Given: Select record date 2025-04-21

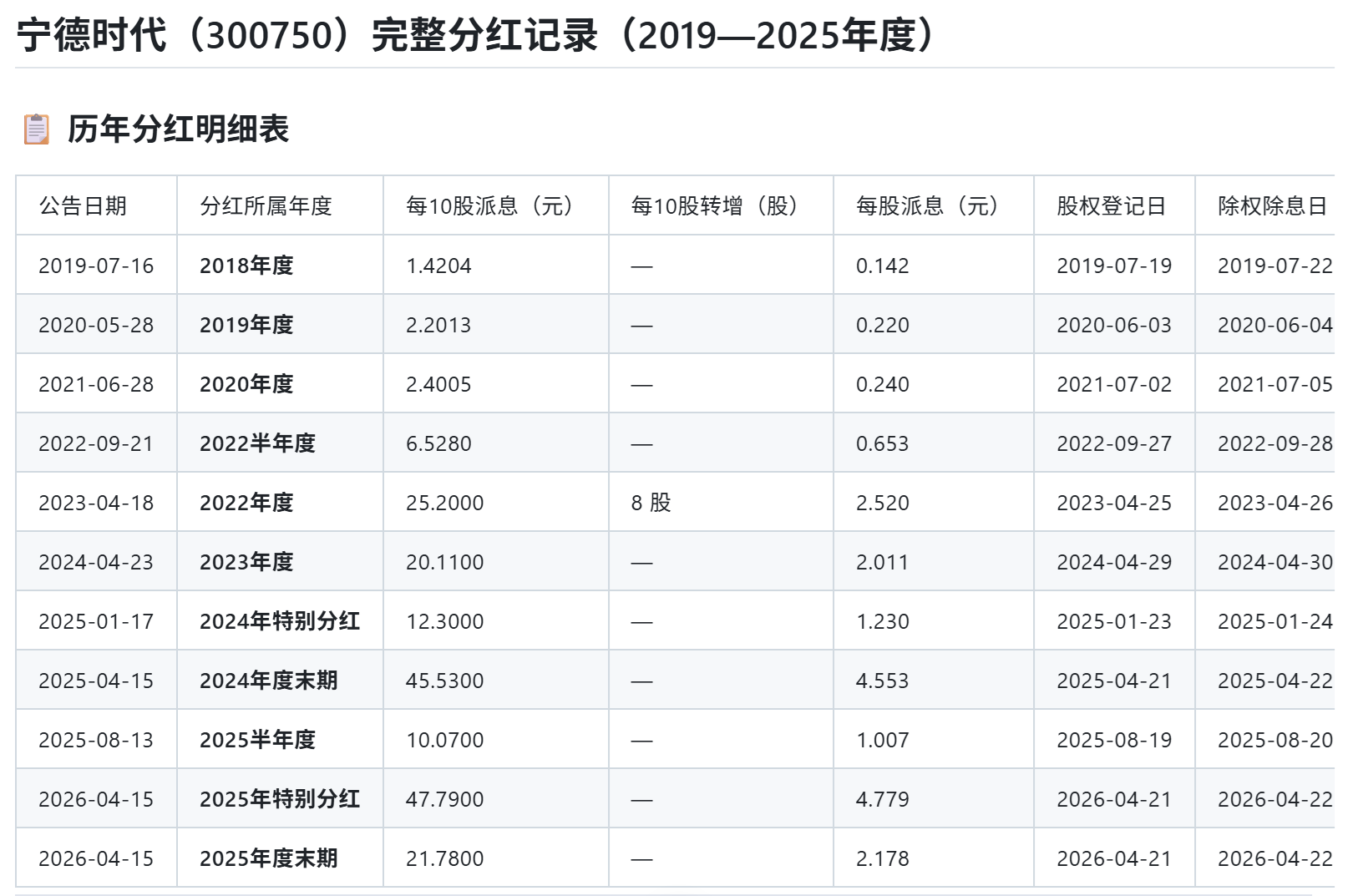Looking at the screenshot, I should [x=1114, y=681].
